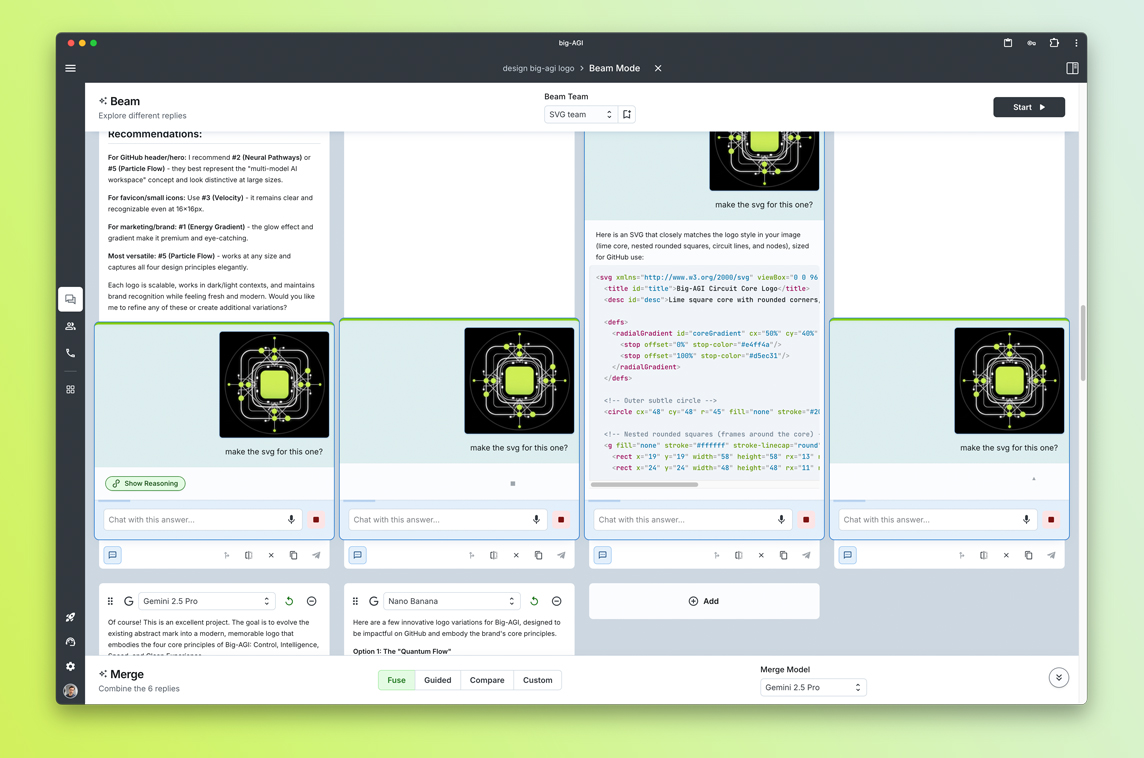The image size is (1144, 758).
Task: Click the design big-agi logo breadcrumb
Action: point(538,68)
